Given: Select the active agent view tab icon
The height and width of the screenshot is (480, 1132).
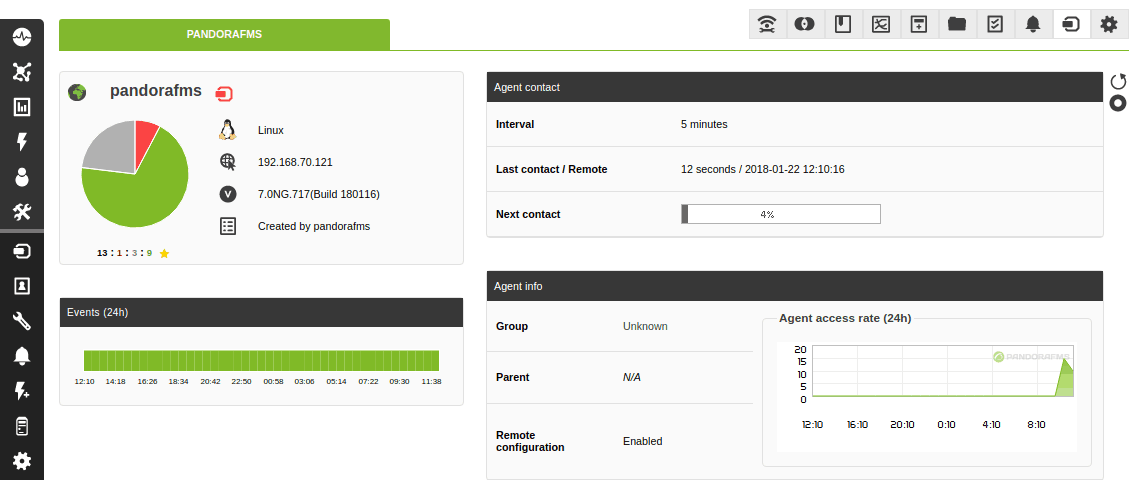Looking at the screenshot, I should (x=1071, y=25).
